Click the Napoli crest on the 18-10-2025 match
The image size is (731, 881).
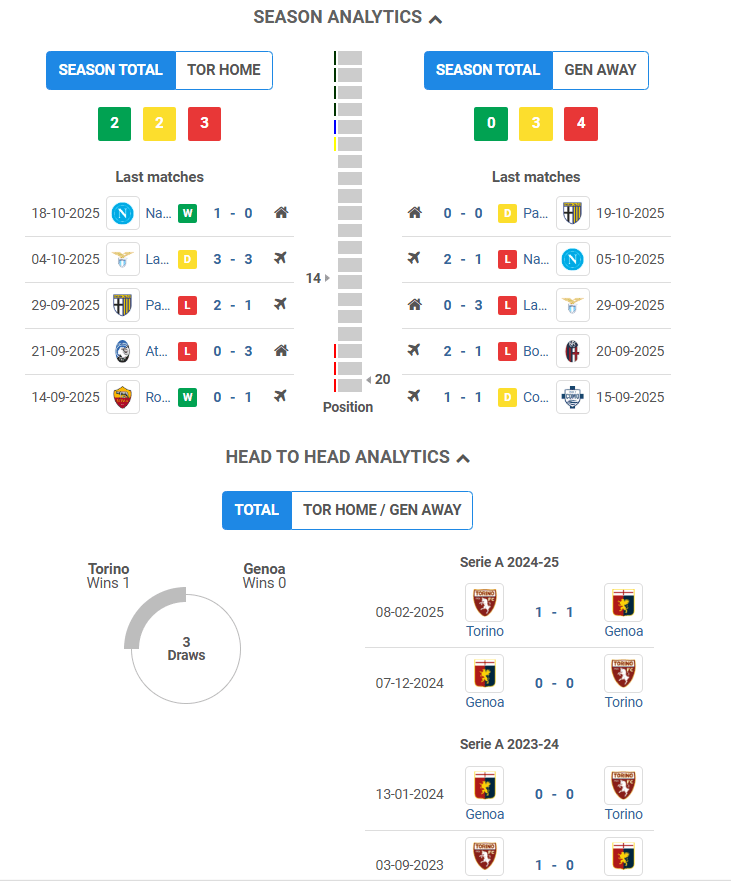[123, 213]
